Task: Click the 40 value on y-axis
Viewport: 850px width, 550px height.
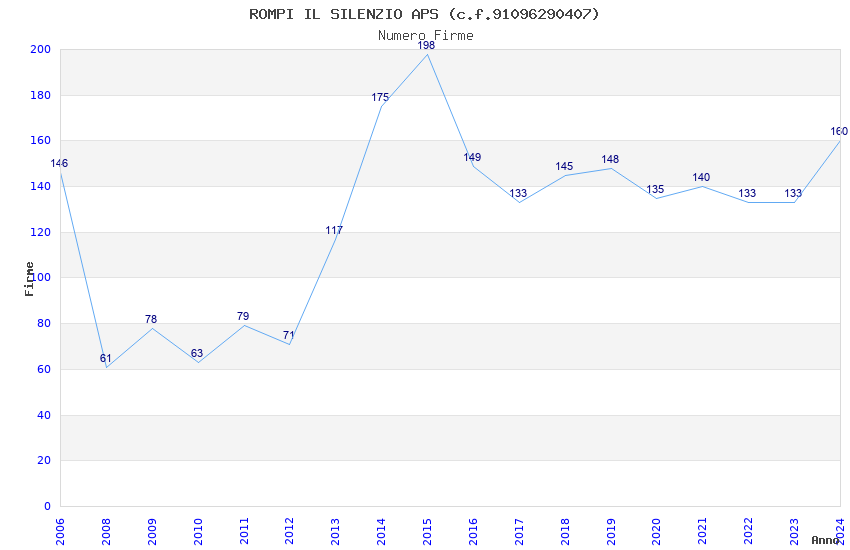Action: coord(44,415)
